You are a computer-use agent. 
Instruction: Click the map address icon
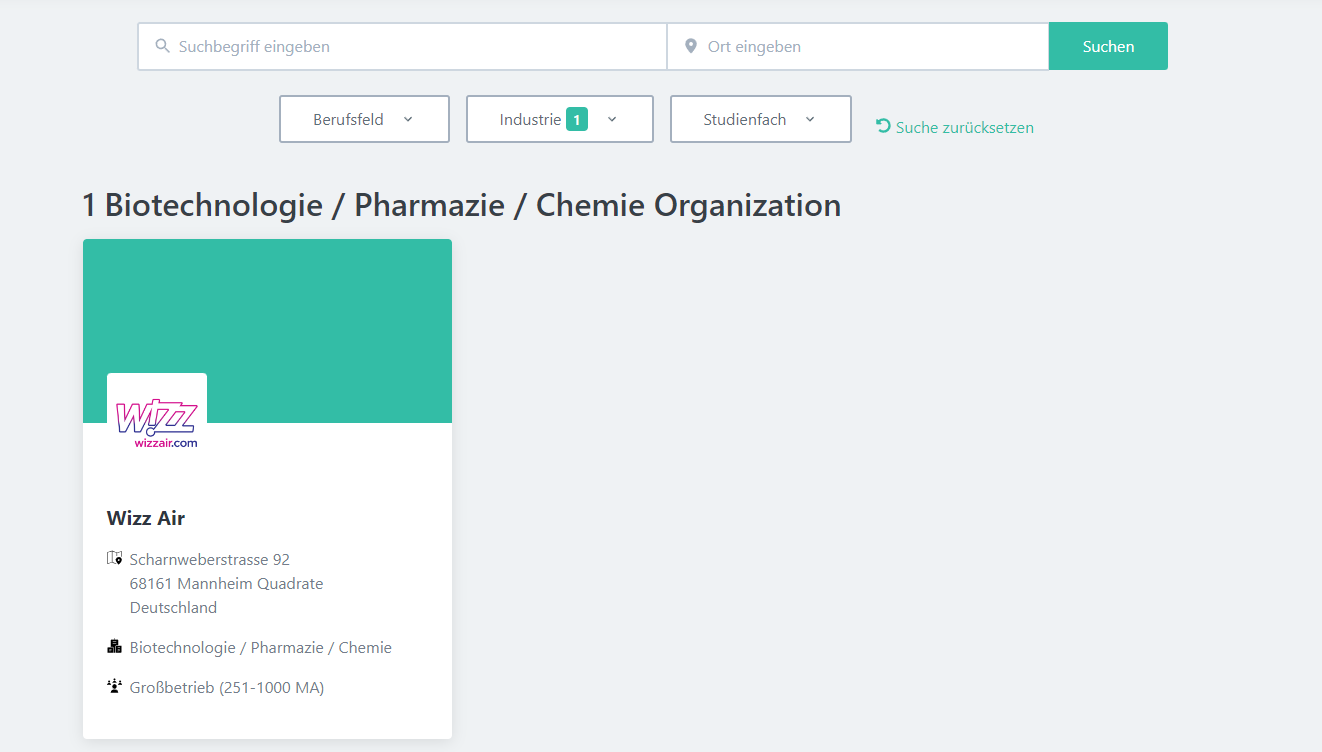click(x=114, y=558)
